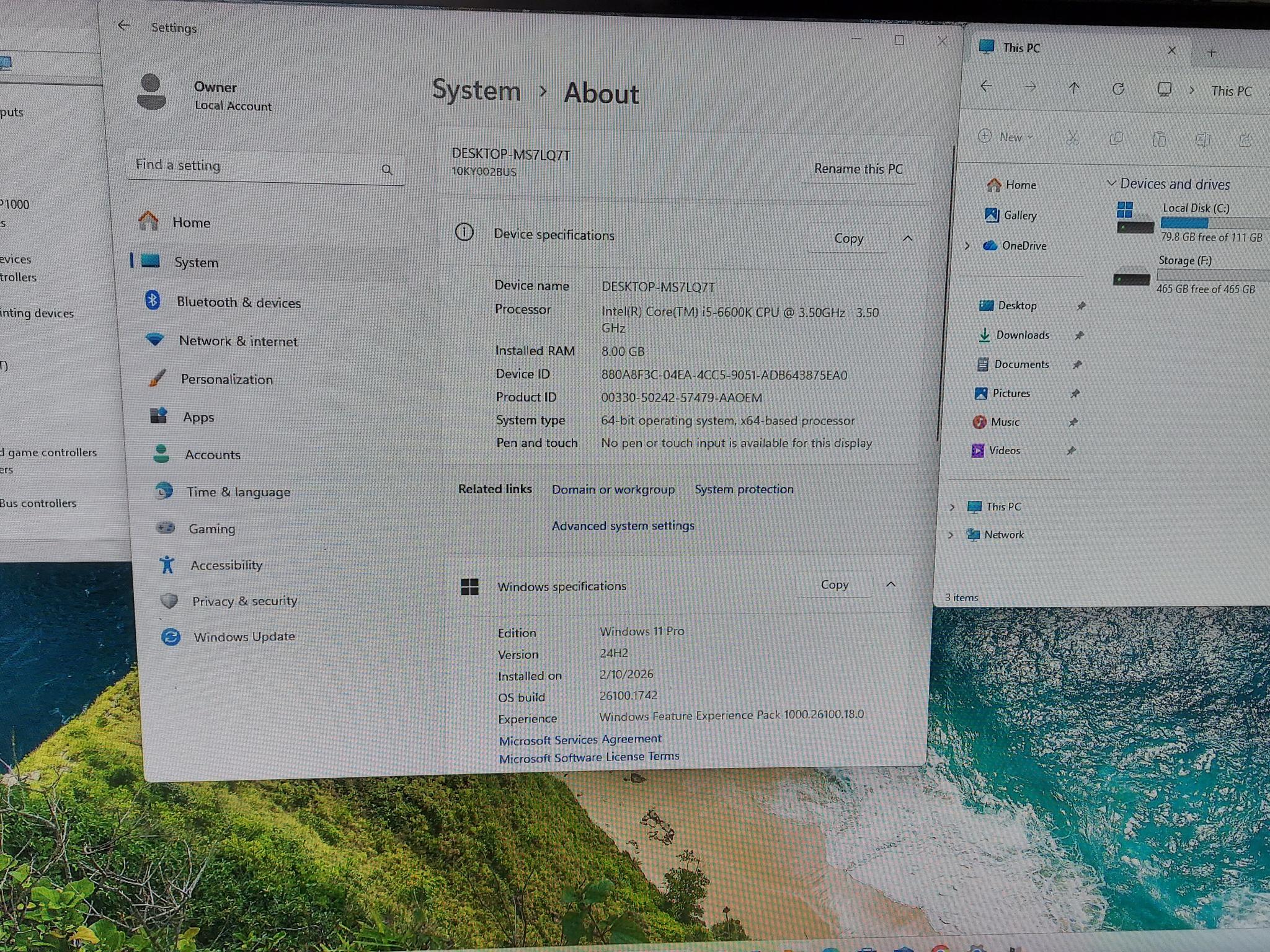The width and height of the screenshot is (1270, 952).
Task: Click System breadcrumb in page title
Action: (476, 90)
